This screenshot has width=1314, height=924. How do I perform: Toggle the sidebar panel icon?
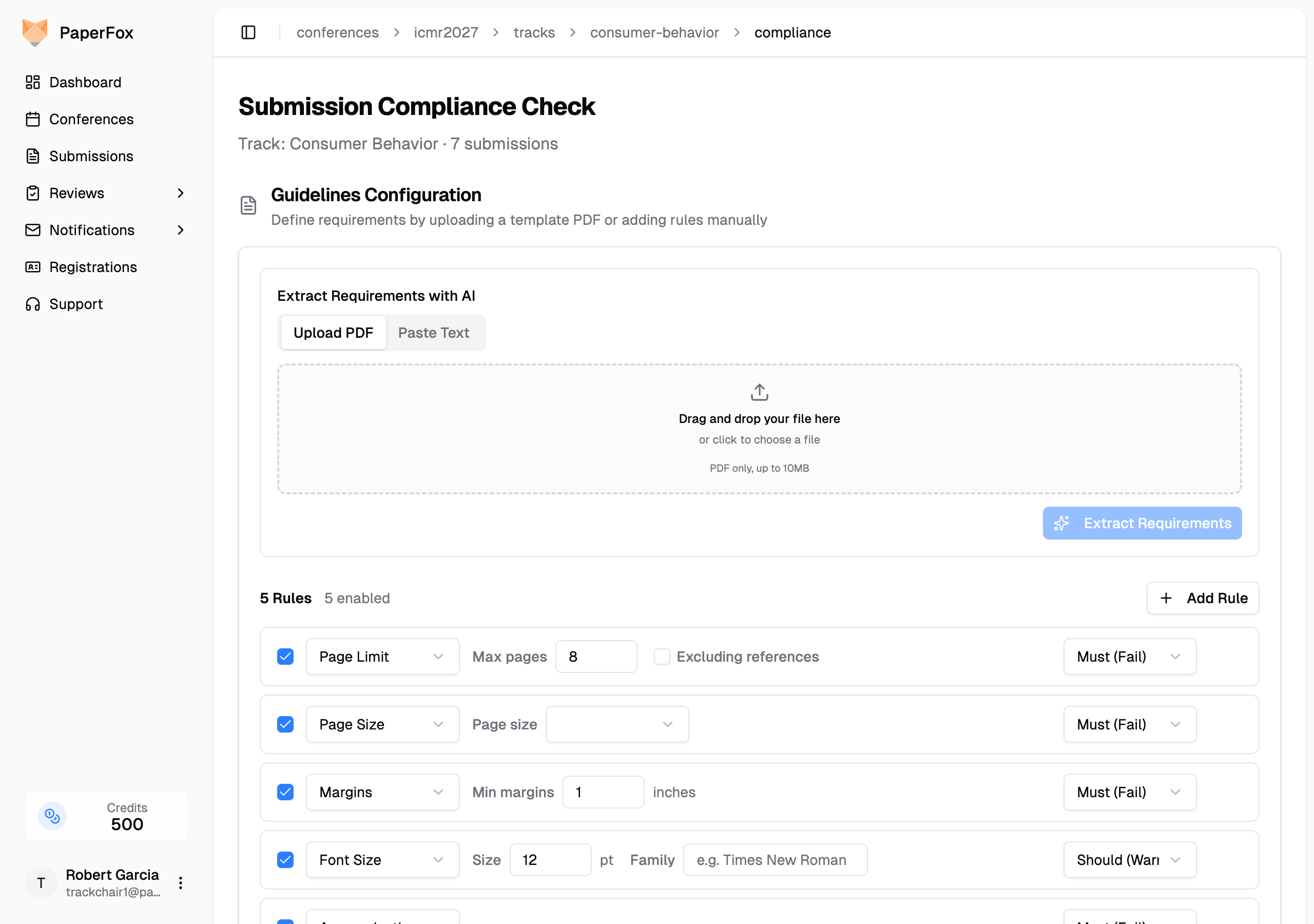pyautogui.click(x=248, y=33)
